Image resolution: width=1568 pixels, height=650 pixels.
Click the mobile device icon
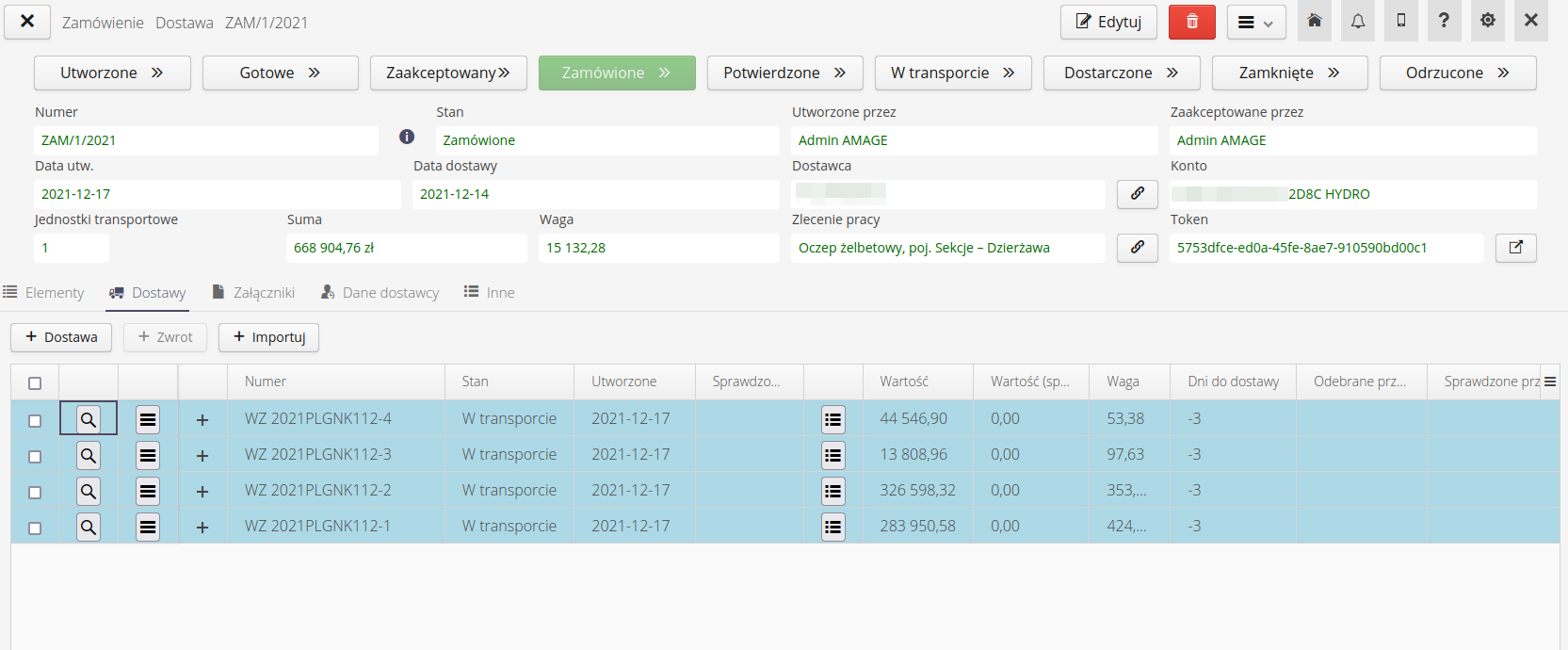(1400, 21)
